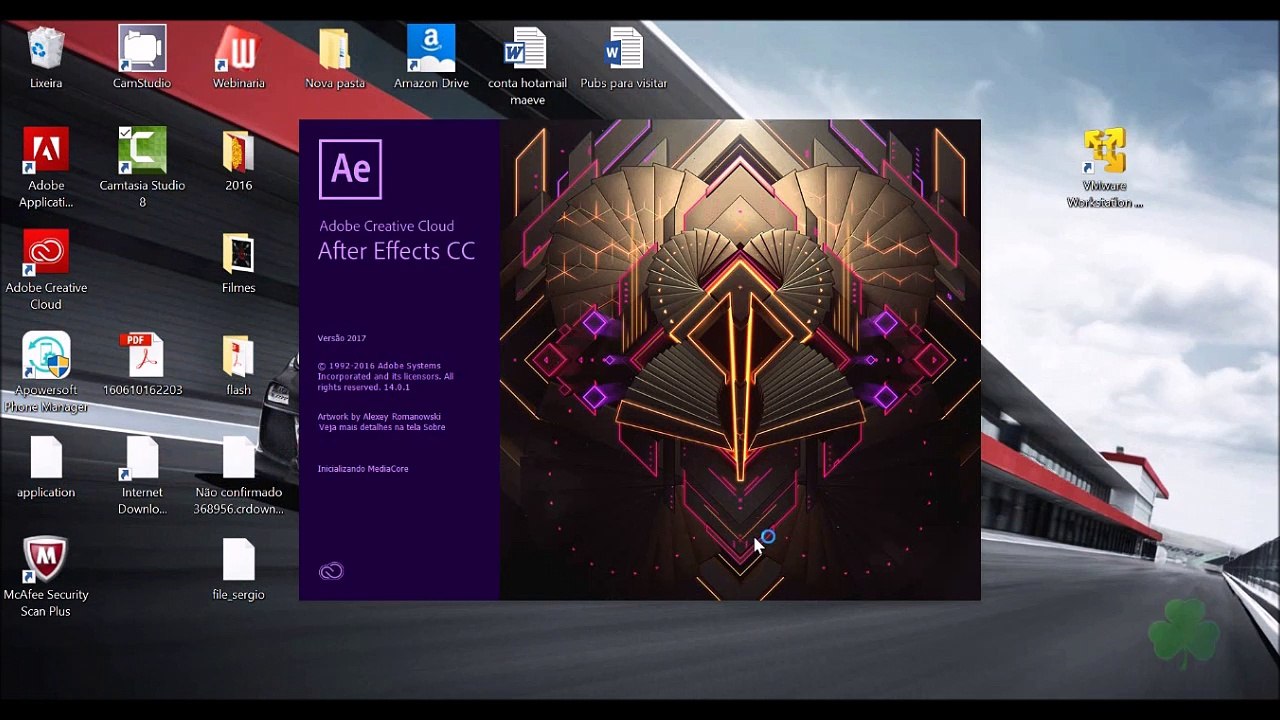Image resolution: width=1280 pixels, height=720 pixels.
Task: Select the Apowersoft Phone Manager shortcut
Action: (46, 372)
